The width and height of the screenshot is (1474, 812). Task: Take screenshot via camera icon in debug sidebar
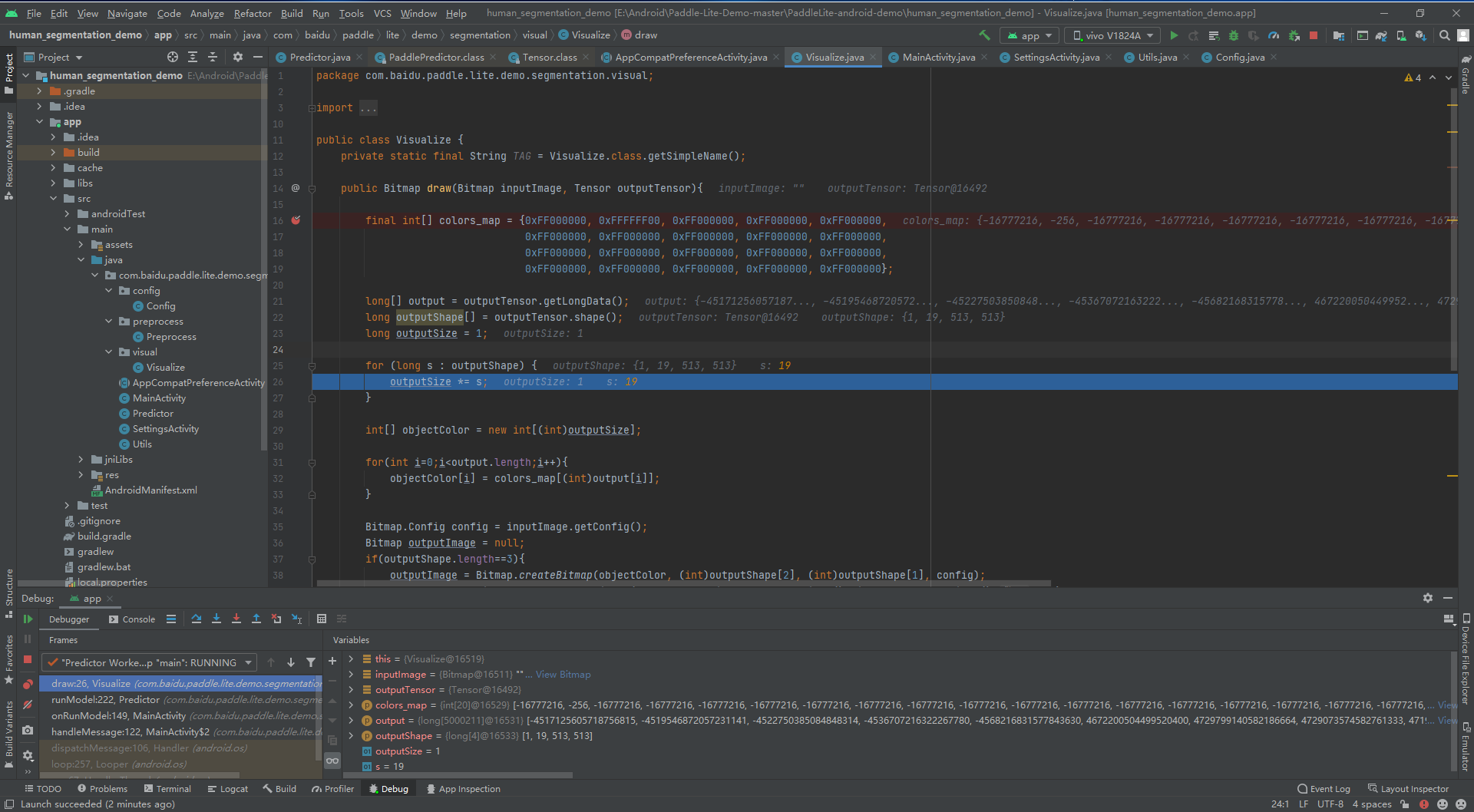tap(28, 731)
